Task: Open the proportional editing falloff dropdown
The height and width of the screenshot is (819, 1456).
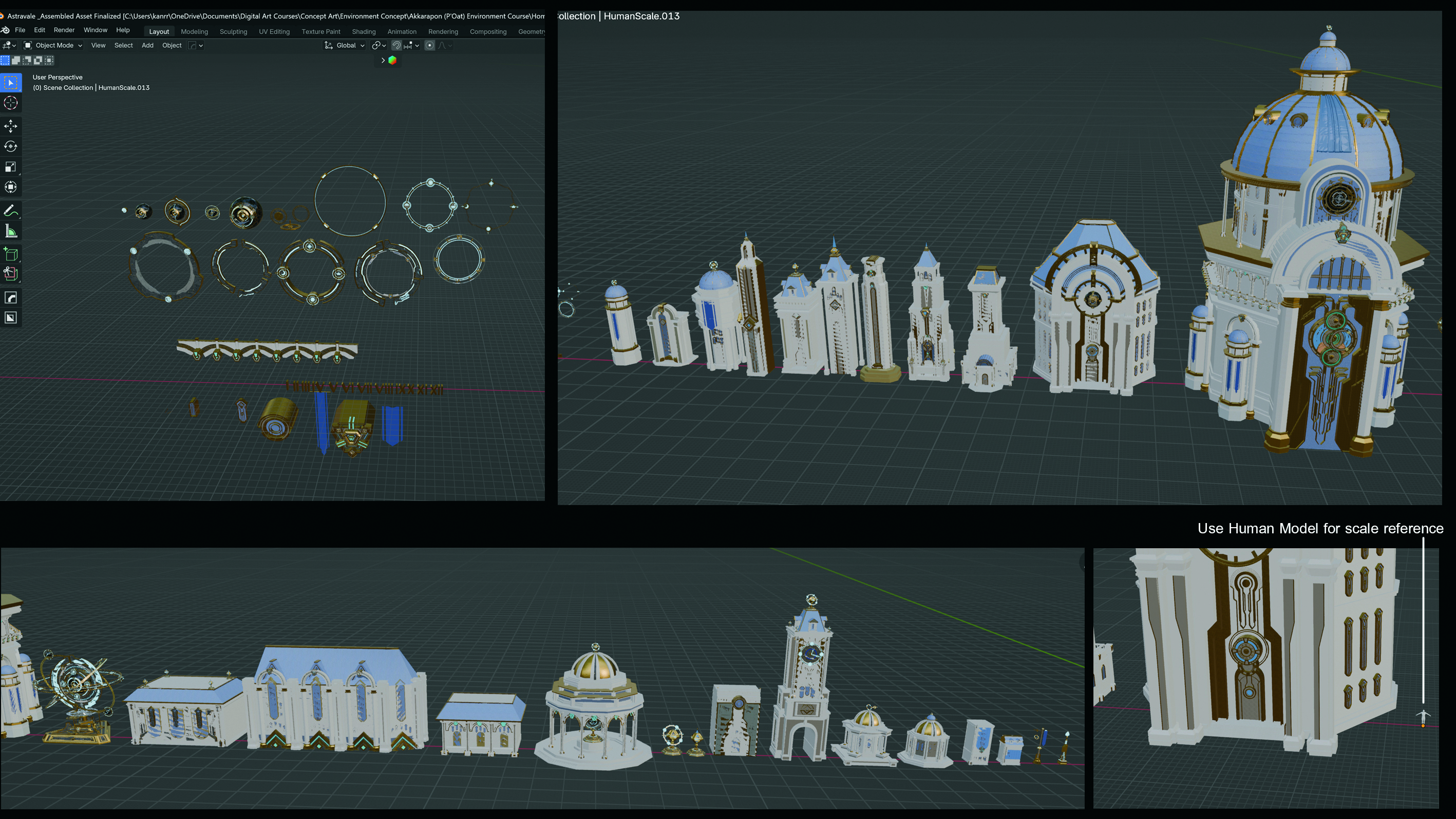Action: [x=445, y=45]
